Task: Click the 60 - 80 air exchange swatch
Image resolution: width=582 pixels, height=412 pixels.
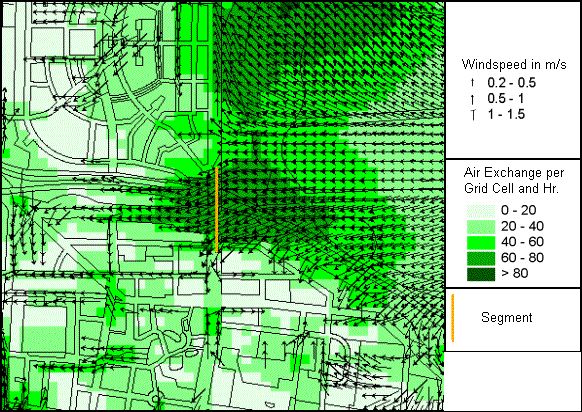Action: click(481, 258)
